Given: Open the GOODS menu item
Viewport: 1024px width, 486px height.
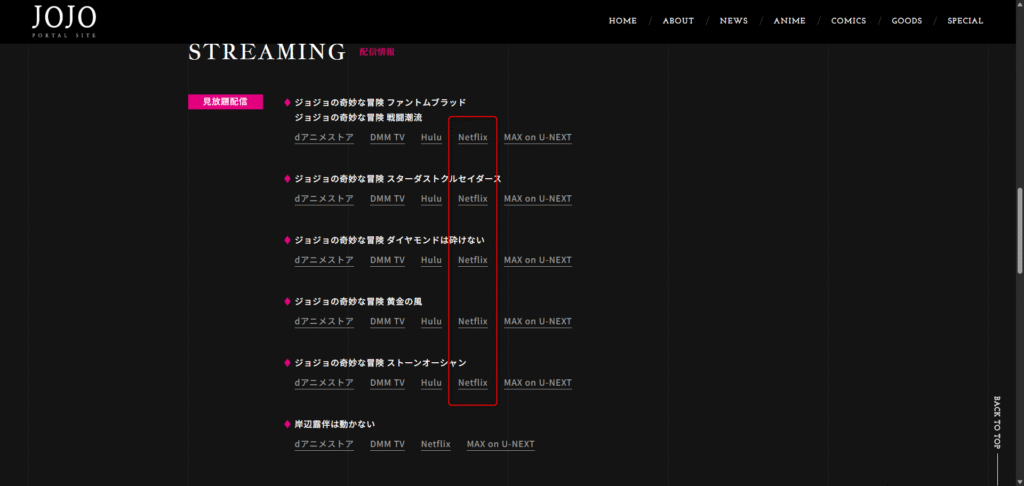Looking at the screenshot, I should 906,21.
